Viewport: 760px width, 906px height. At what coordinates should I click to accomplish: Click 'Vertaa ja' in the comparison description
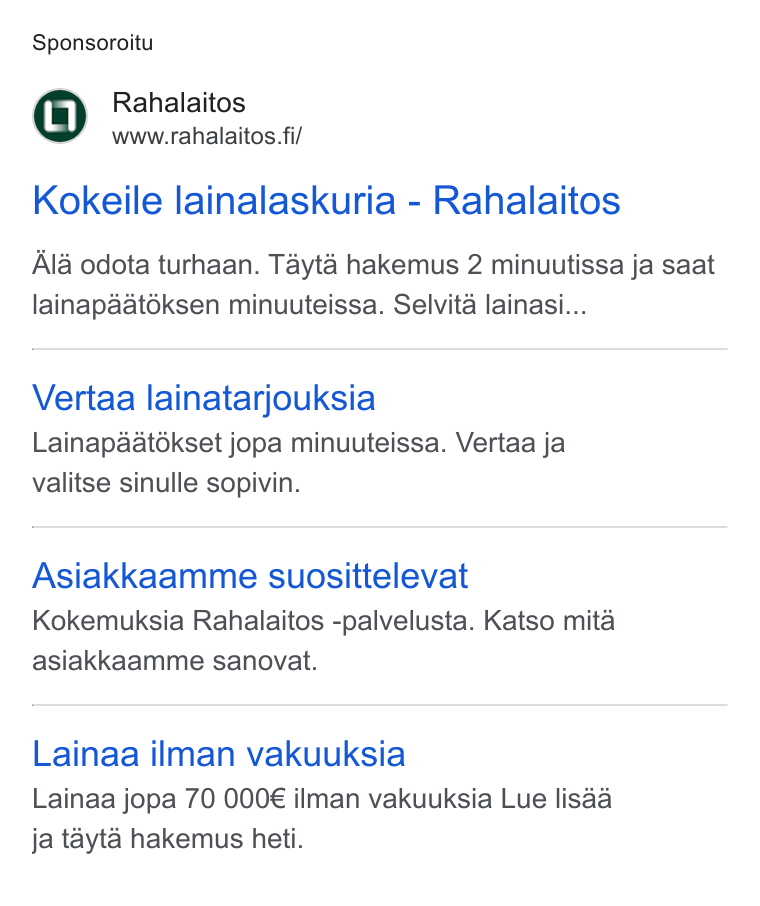pyautogui.click(x=510, y=444)
